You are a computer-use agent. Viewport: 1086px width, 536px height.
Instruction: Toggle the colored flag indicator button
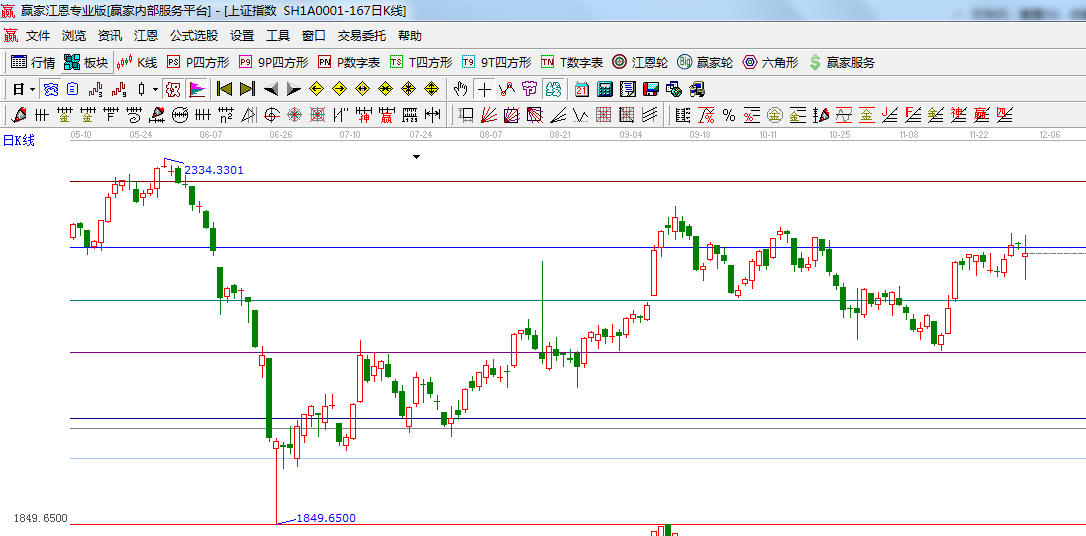(x=196, y=89)
